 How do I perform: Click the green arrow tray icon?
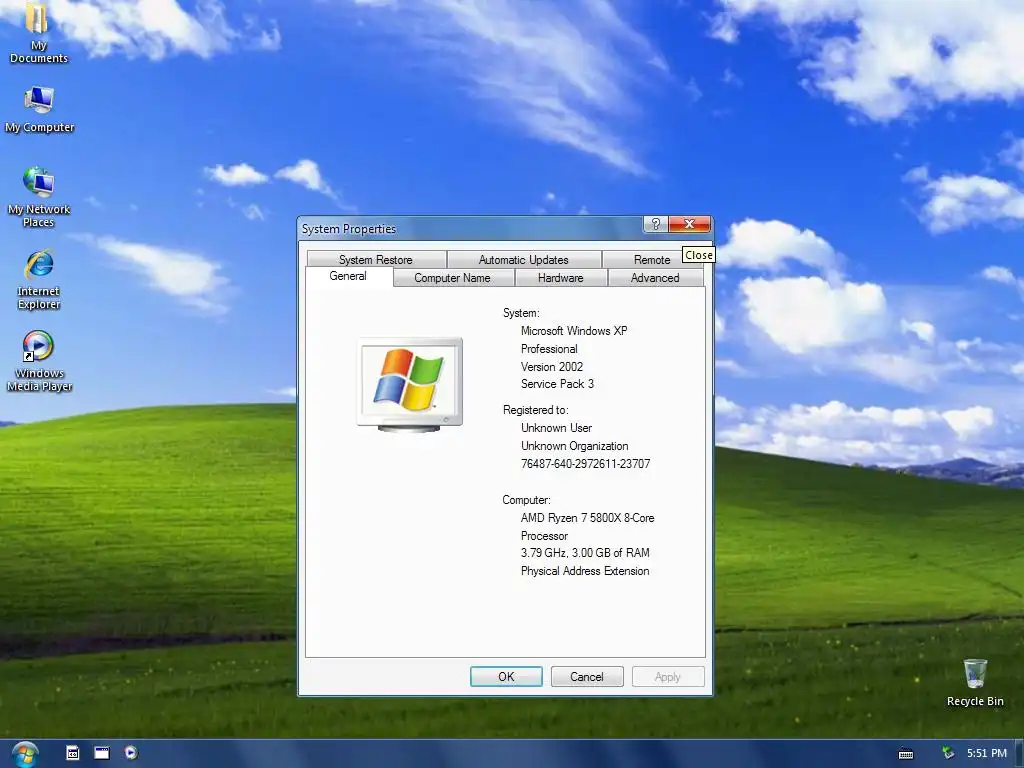[948, 753]
